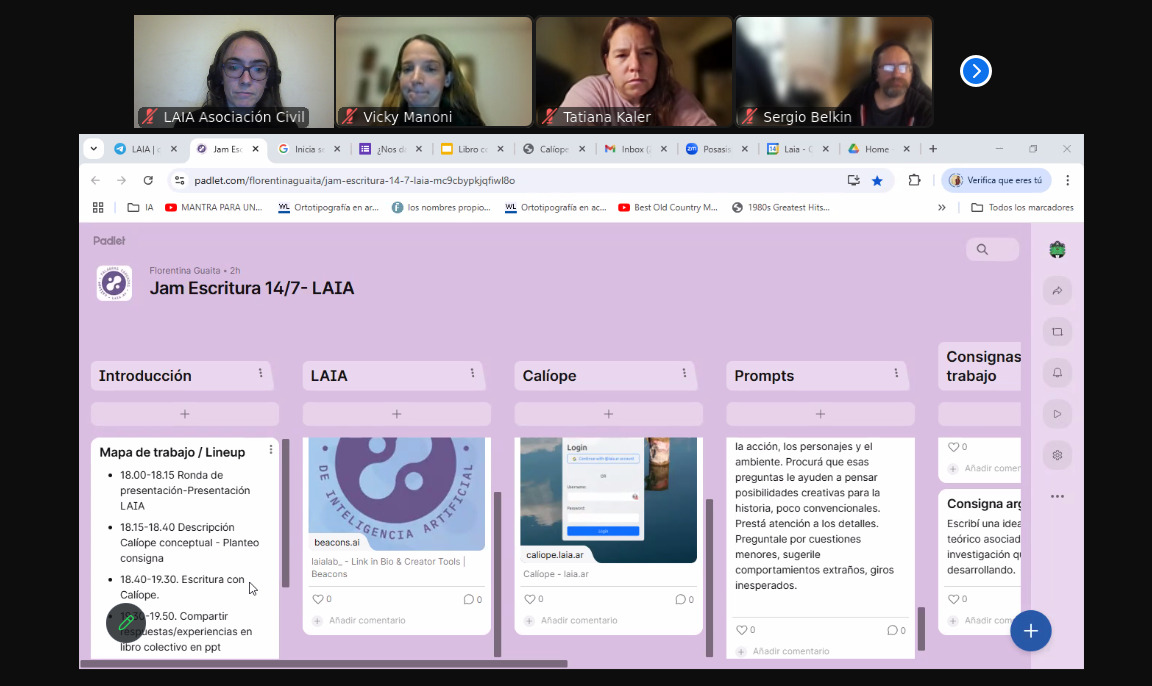Click the Padlet logo text
Viewport: 1152px width, 686px height.
[109, 241]
